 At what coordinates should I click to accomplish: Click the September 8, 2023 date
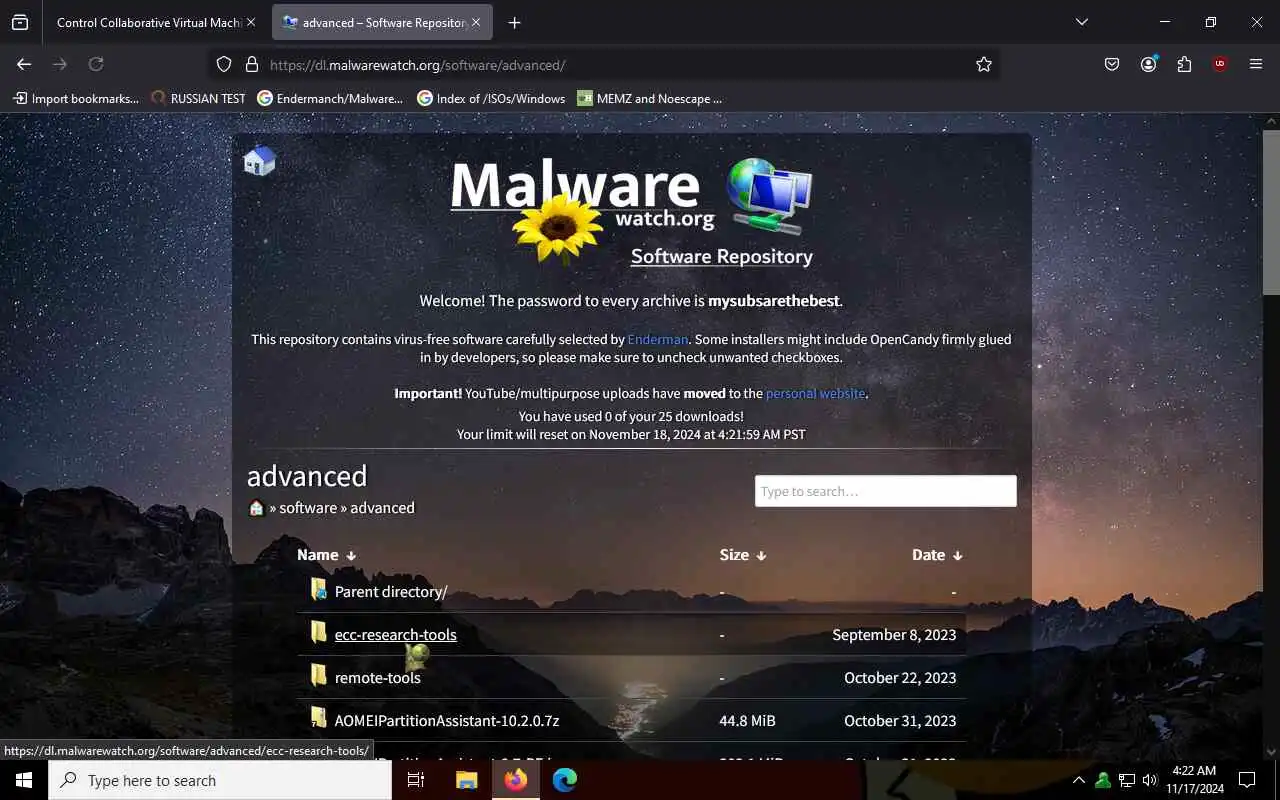(x=894, y=634)
